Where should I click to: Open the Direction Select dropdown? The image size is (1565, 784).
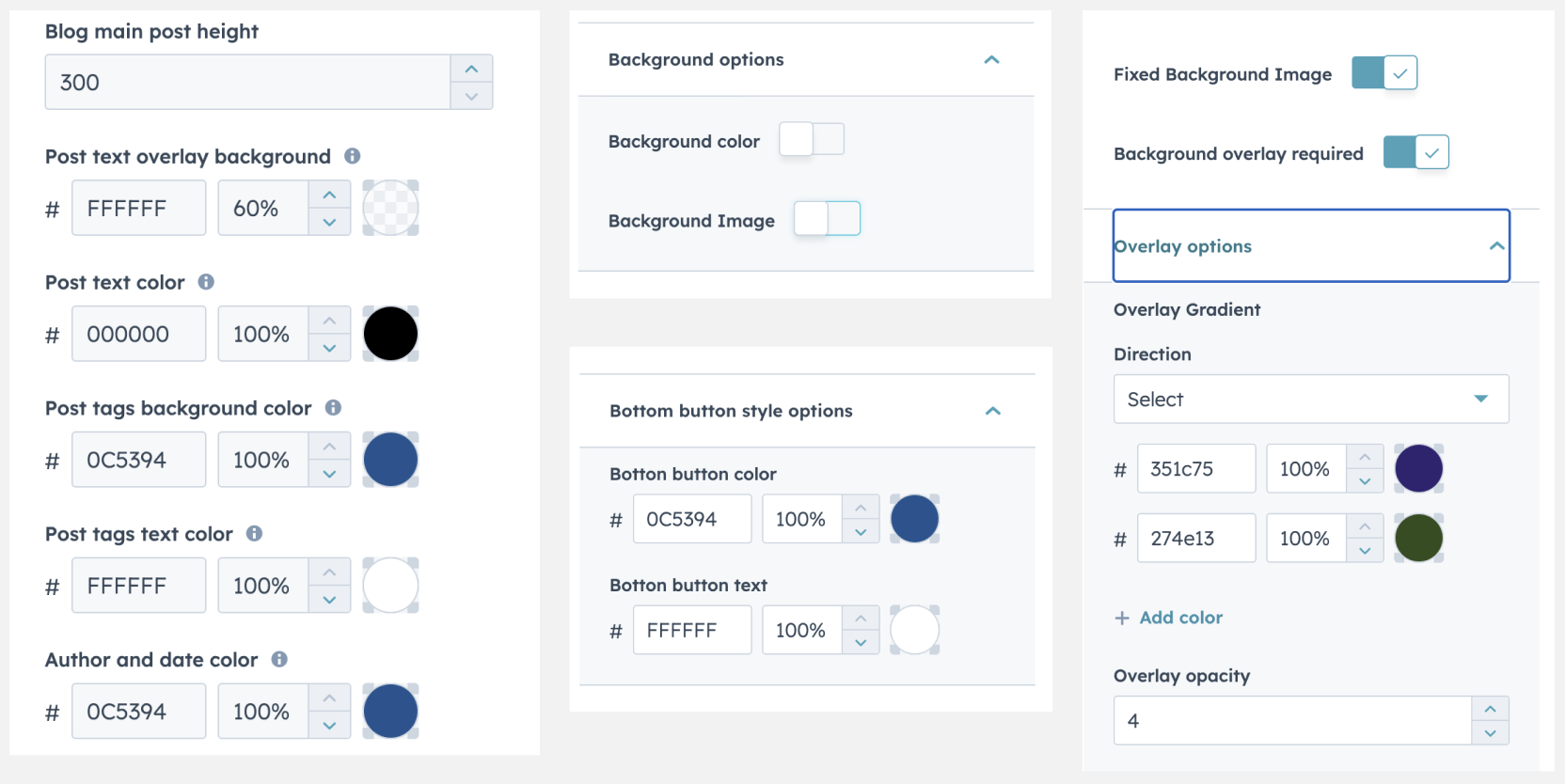click(1310, 400)
